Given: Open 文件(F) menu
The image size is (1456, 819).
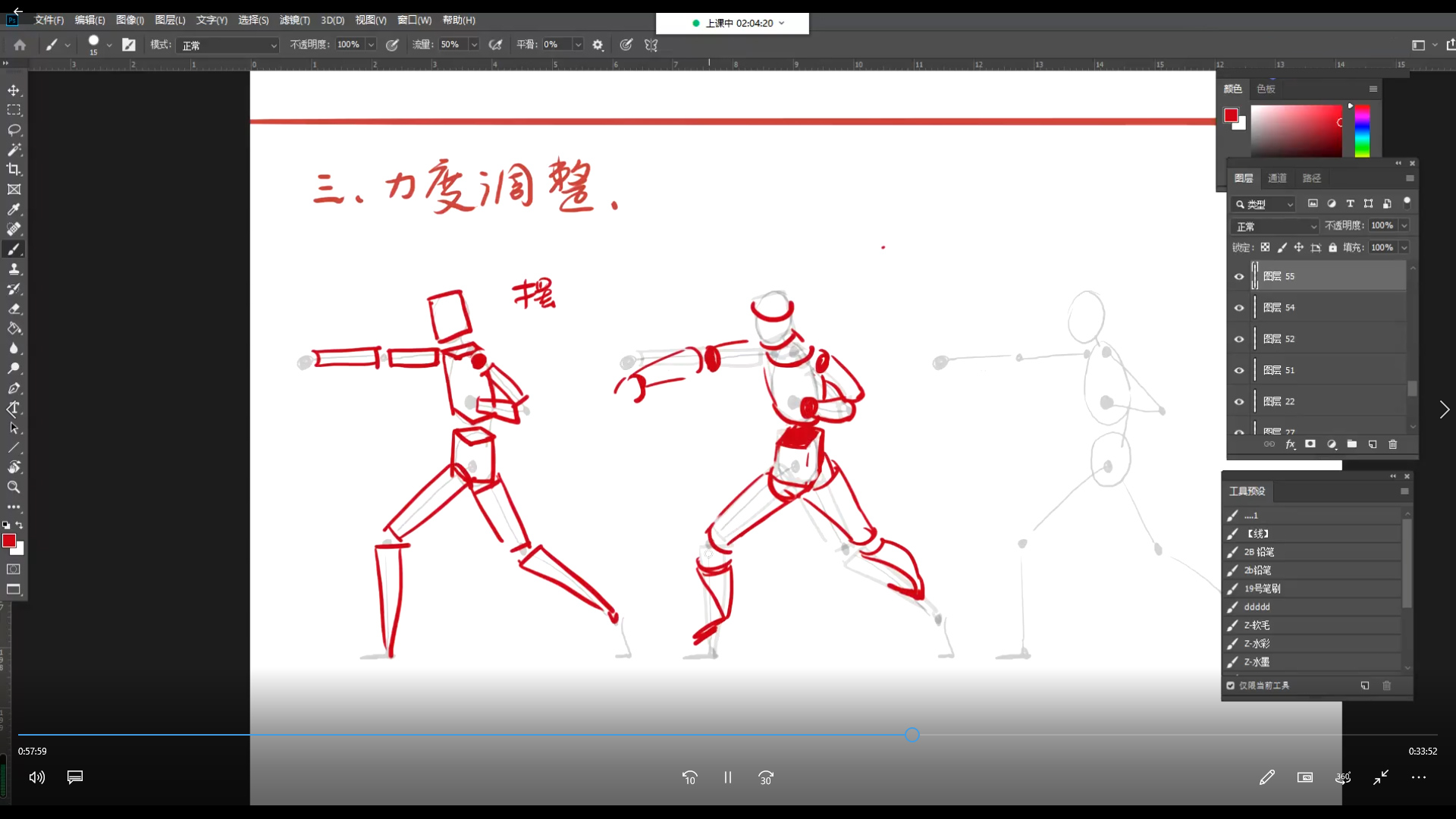Looking at the screenshot, I should coord(49,20).
